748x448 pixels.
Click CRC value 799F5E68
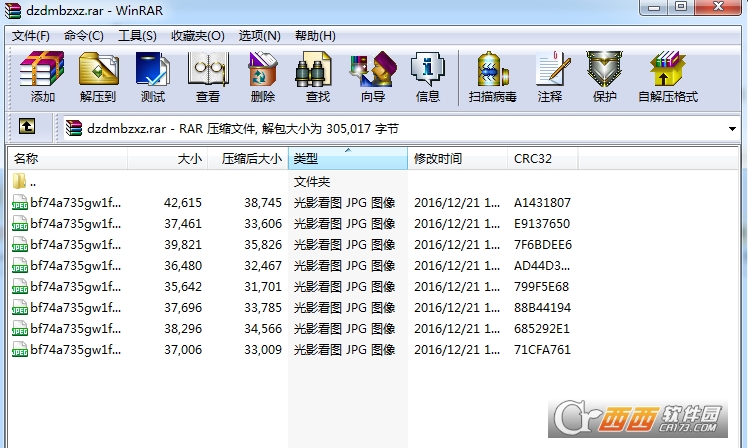[x=541, y=287]
